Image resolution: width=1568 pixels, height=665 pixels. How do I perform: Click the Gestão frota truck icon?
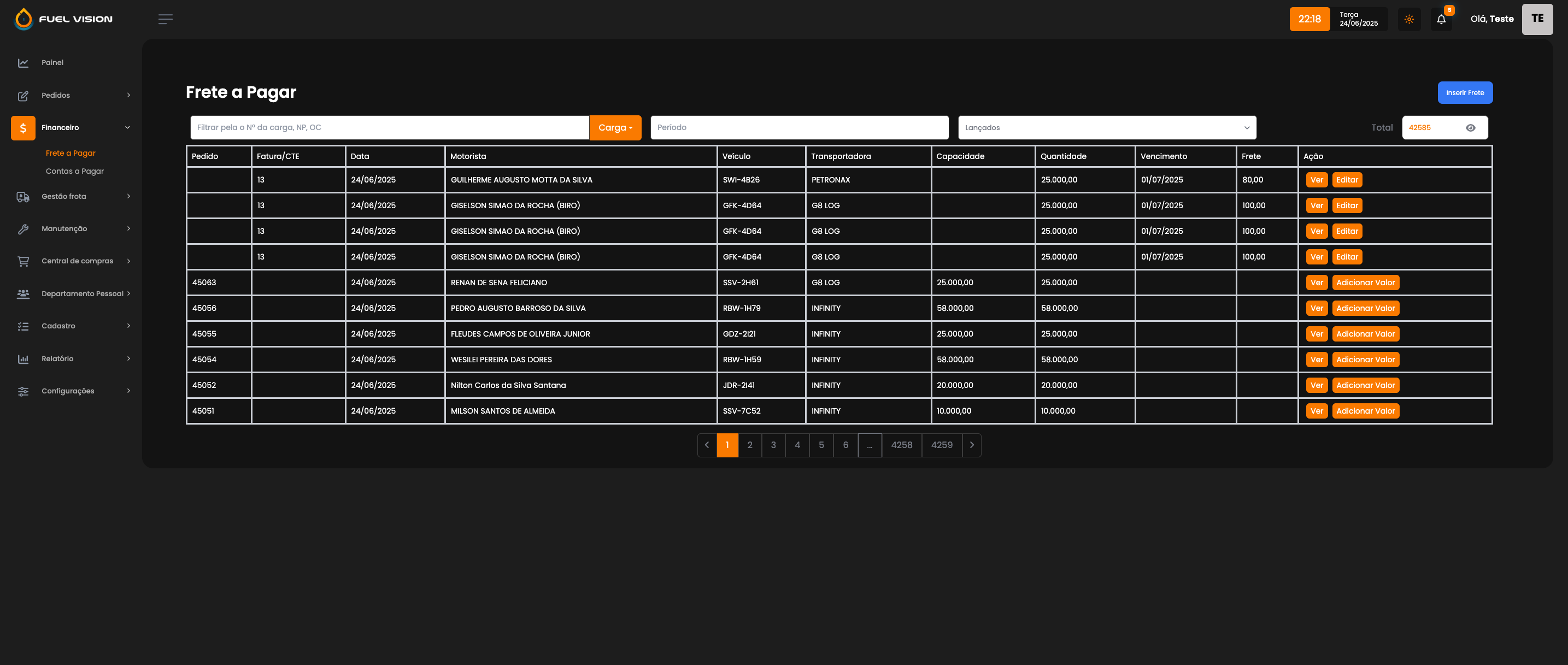[23, 197]
